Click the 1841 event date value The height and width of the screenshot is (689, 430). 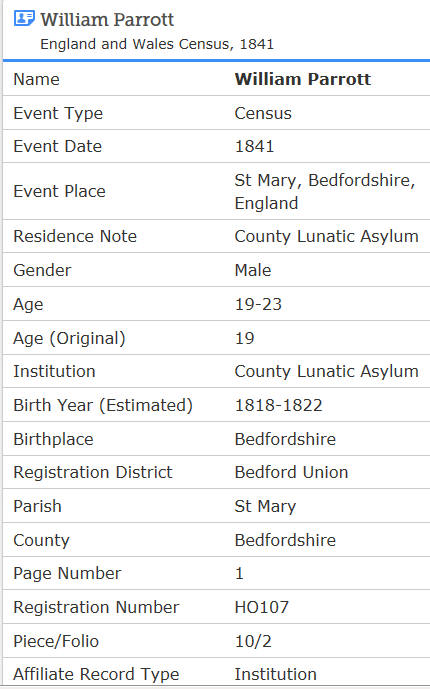click(x=254, y=146)
